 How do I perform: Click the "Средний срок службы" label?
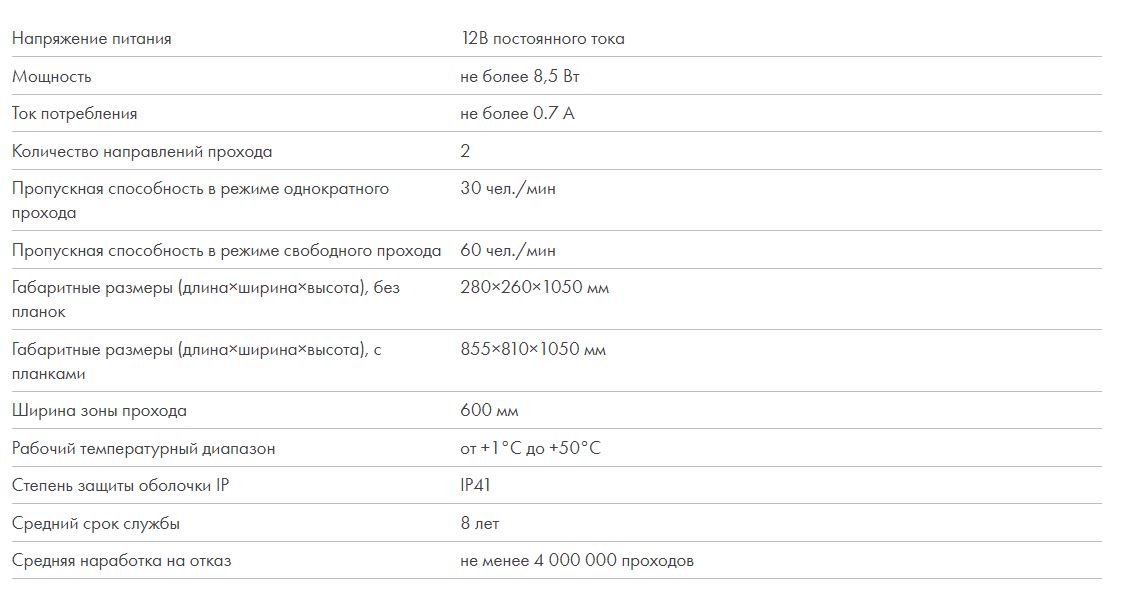[96, 524]
